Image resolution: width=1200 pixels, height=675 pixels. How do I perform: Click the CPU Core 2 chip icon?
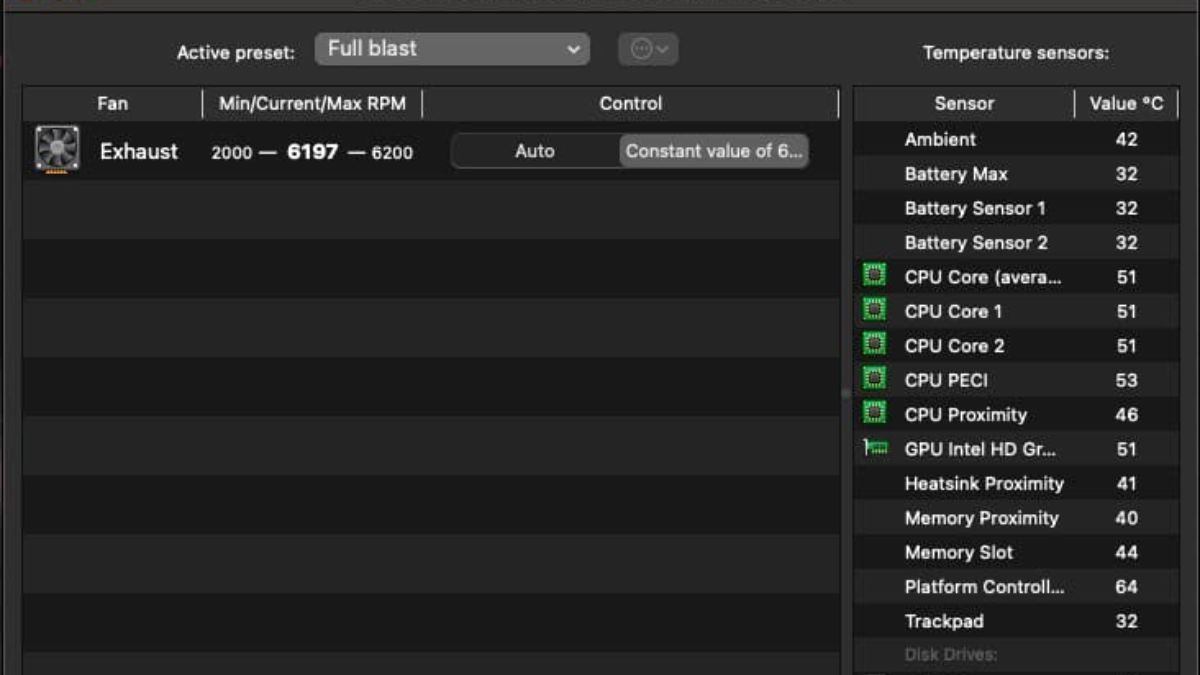875,345
